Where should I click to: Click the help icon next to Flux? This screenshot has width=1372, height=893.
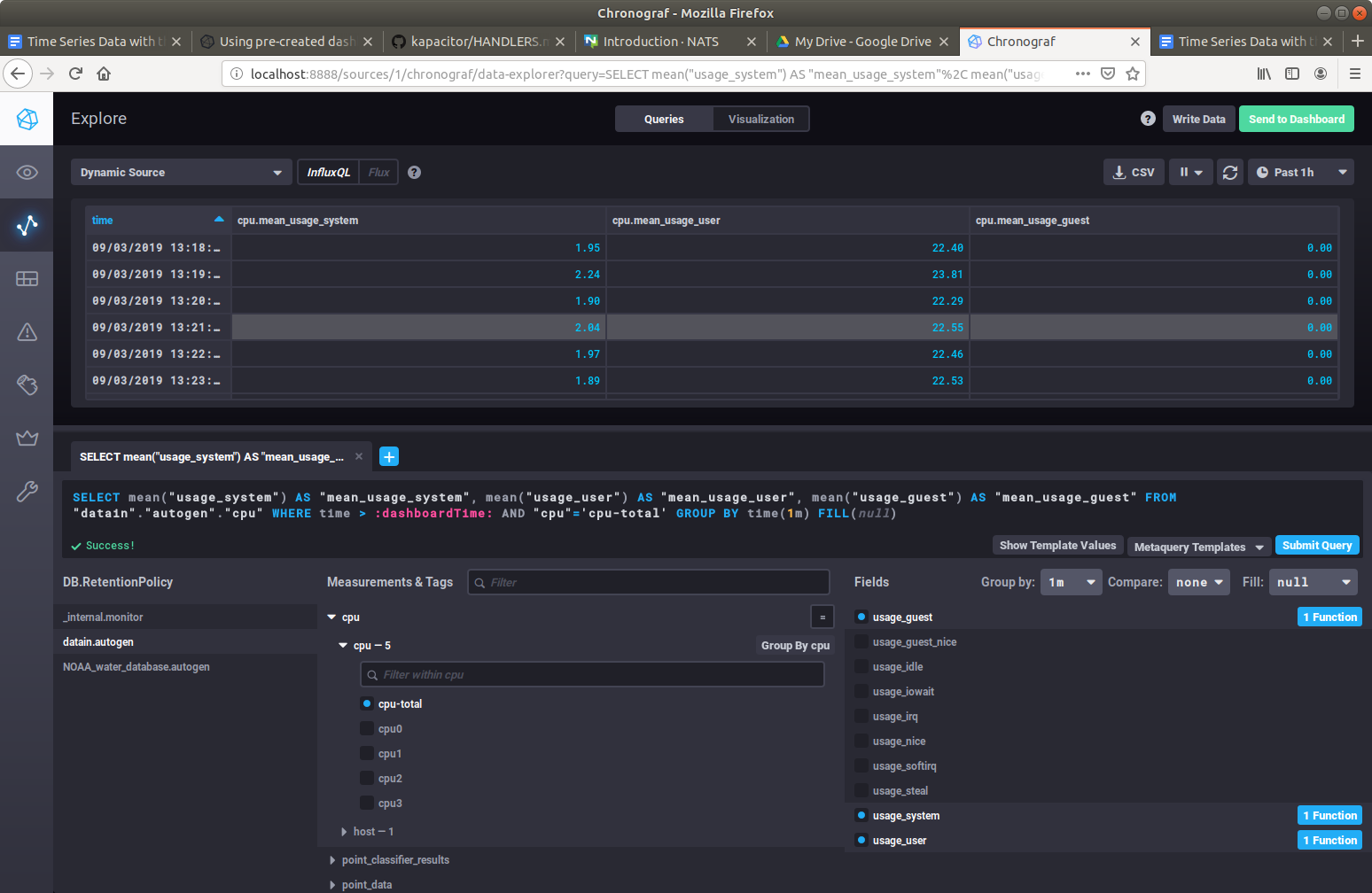point(414,173)
